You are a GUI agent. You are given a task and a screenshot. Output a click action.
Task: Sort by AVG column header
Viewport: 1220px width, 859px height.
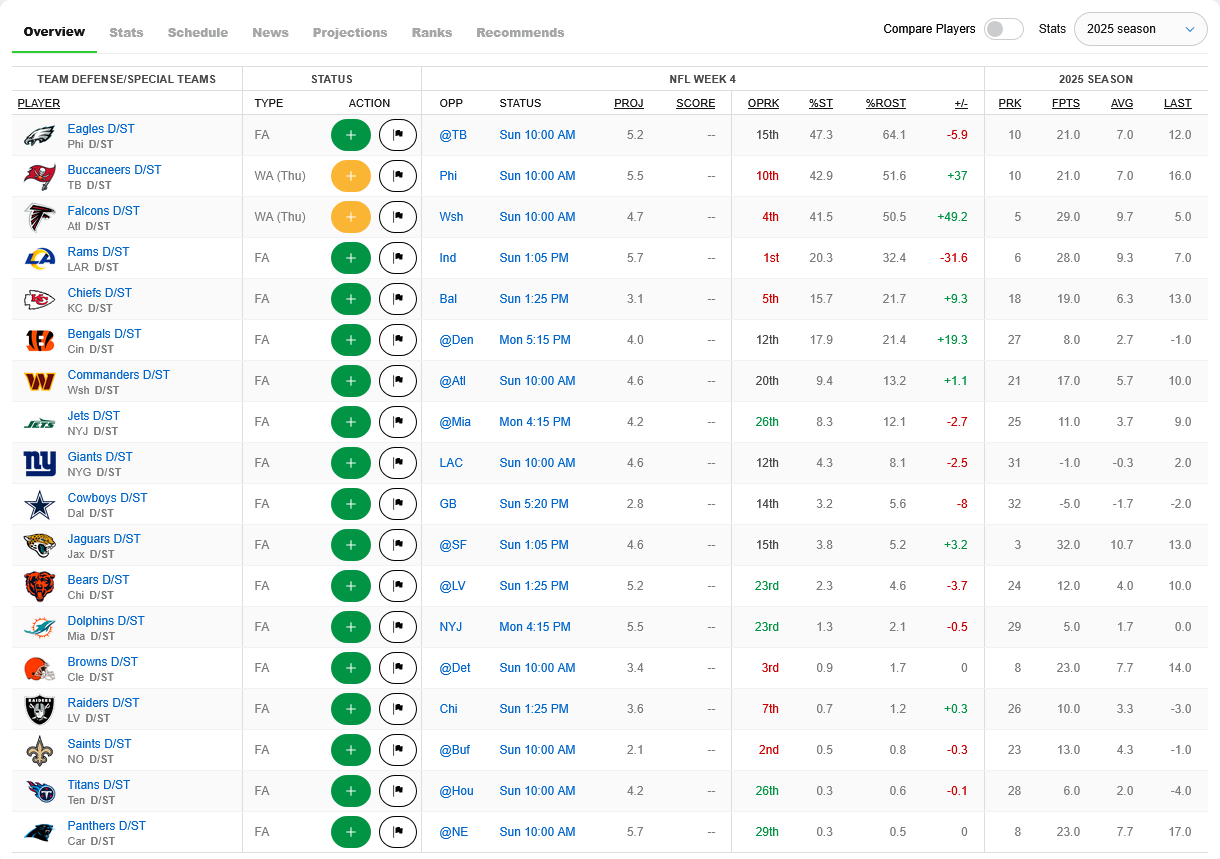tap(1122, 103)
